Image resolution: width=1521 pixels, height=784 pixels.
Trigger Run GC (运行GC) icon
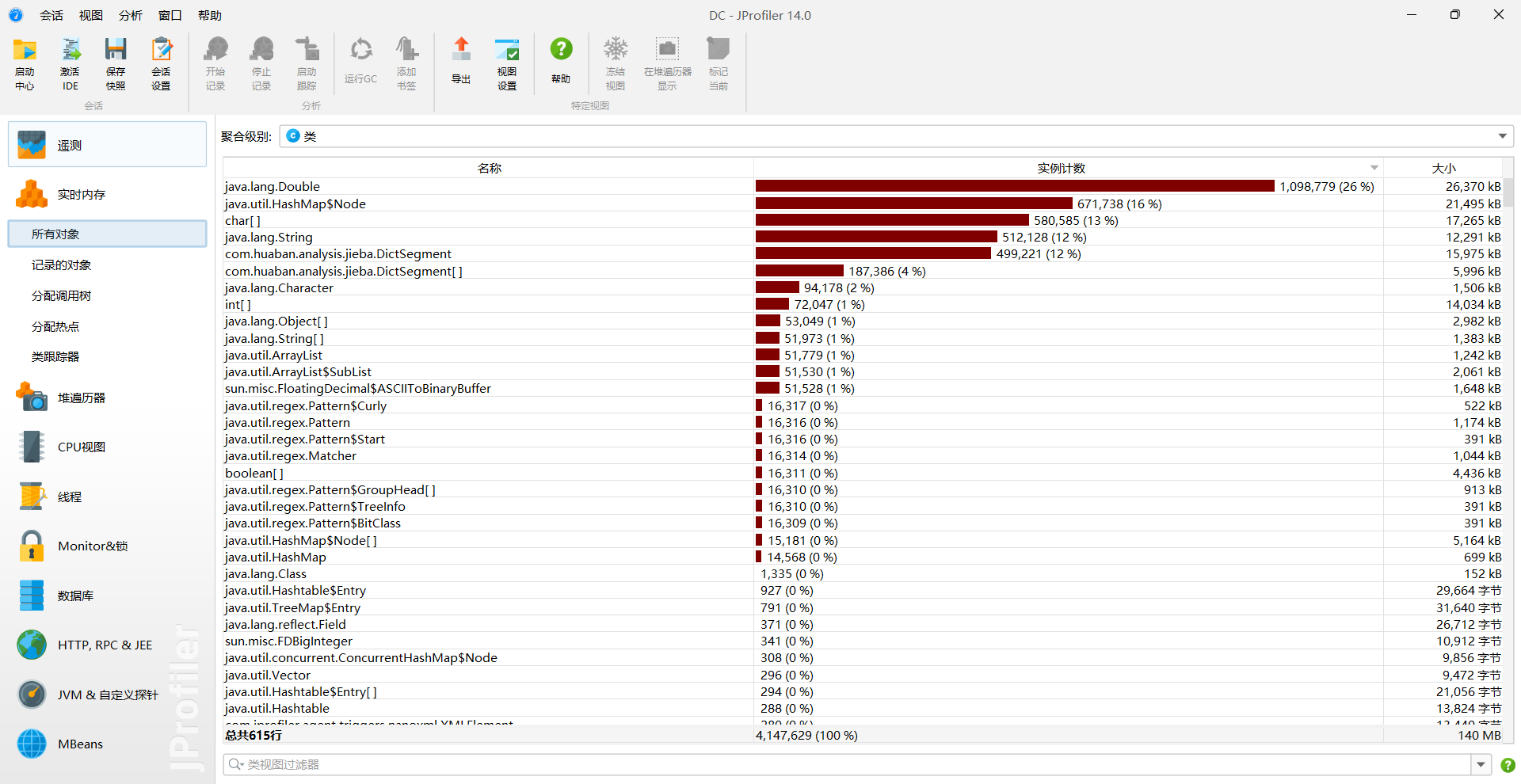360,62
